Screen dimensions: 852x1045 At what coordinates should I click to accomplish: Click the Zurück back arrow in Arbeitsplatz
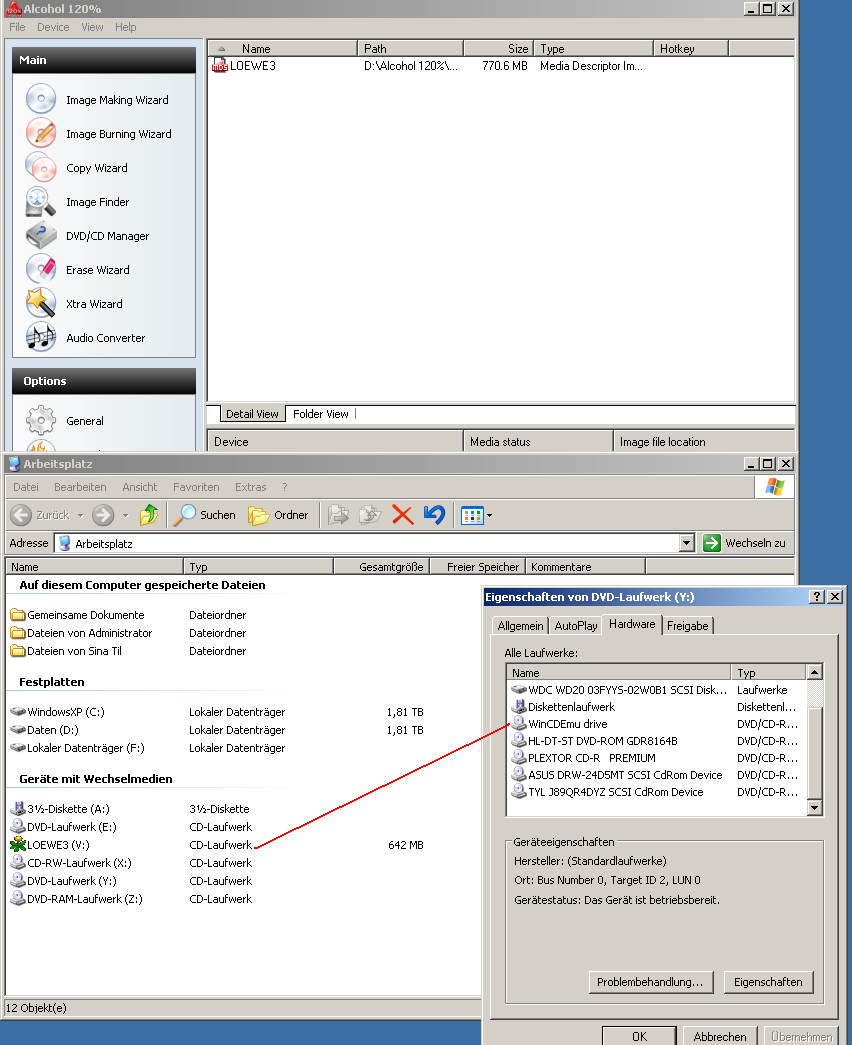tap(40, 515)
